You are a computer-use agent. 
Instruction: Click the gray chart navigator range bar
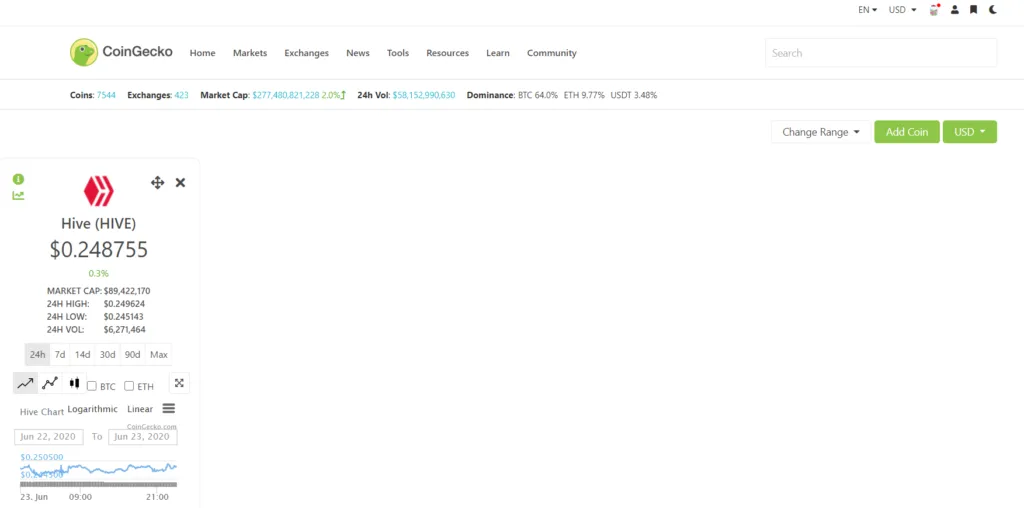coord(99,484)
